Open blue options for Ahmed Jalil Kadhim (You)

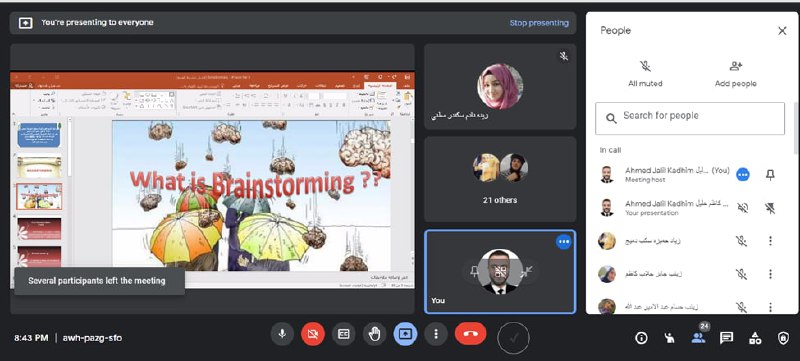pos(743,175)
